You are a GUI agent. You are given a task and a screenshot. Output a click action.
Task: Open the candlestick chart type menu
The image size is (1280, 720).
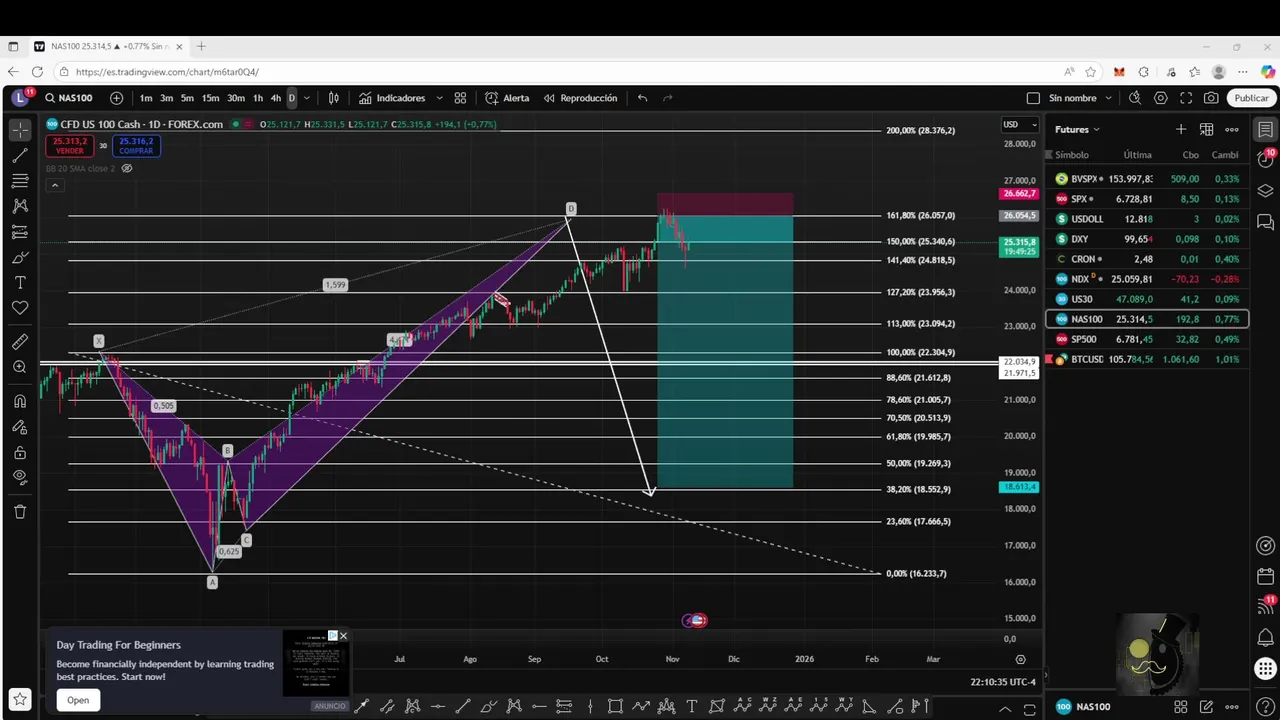click(334, 98)
